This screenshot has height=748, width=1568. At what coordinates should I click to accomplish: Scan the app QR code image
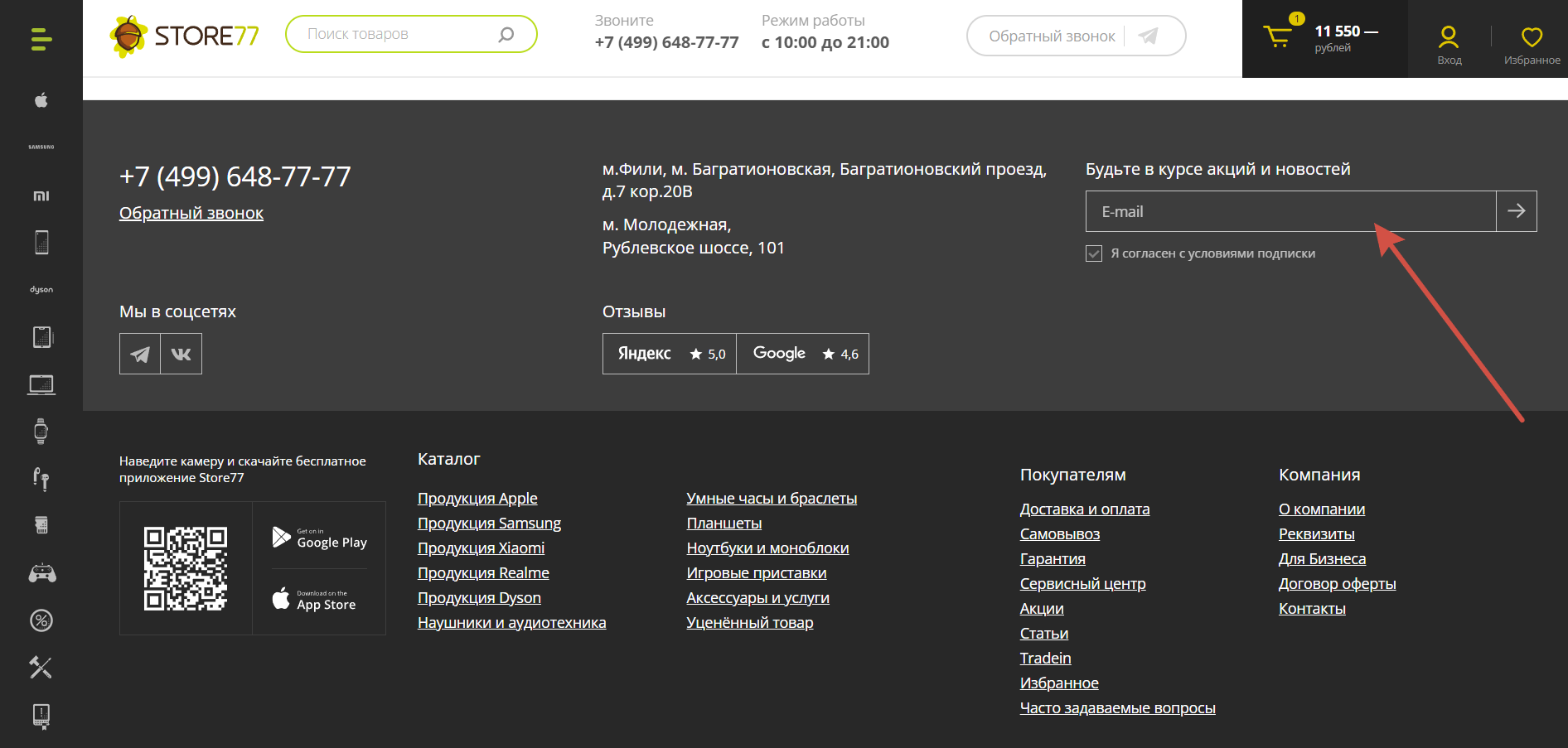pyautogui.click(x=186, y=568)
